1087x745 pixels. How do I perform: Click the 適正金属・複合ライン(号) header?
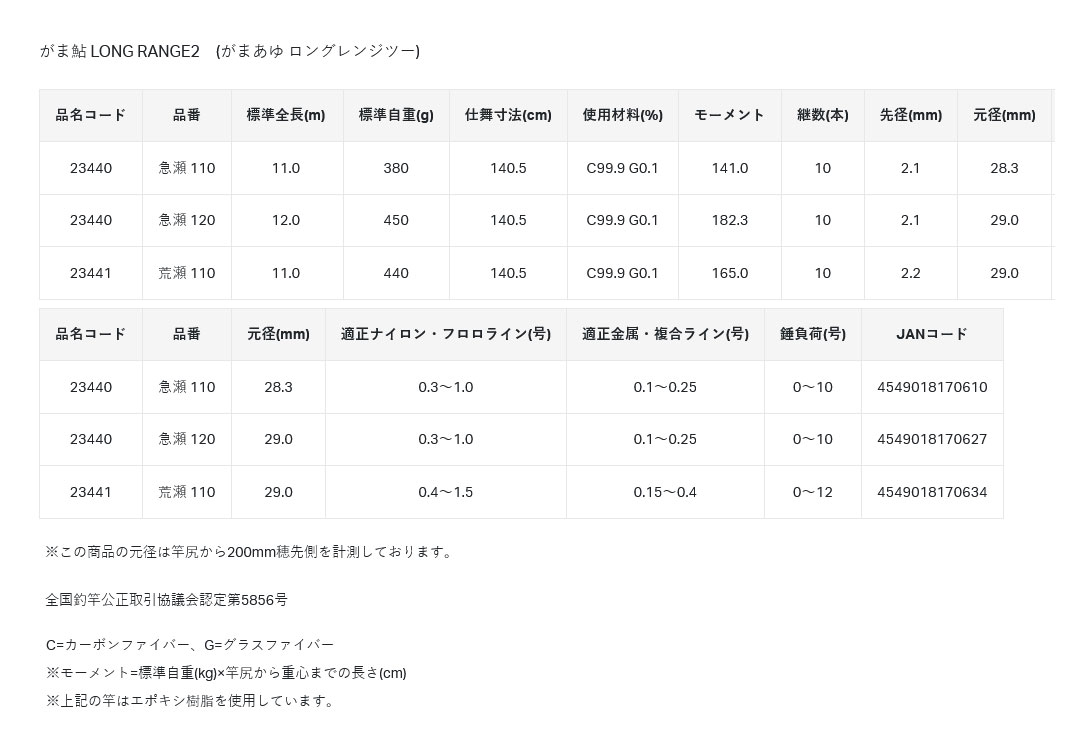(x=665, y=334)
